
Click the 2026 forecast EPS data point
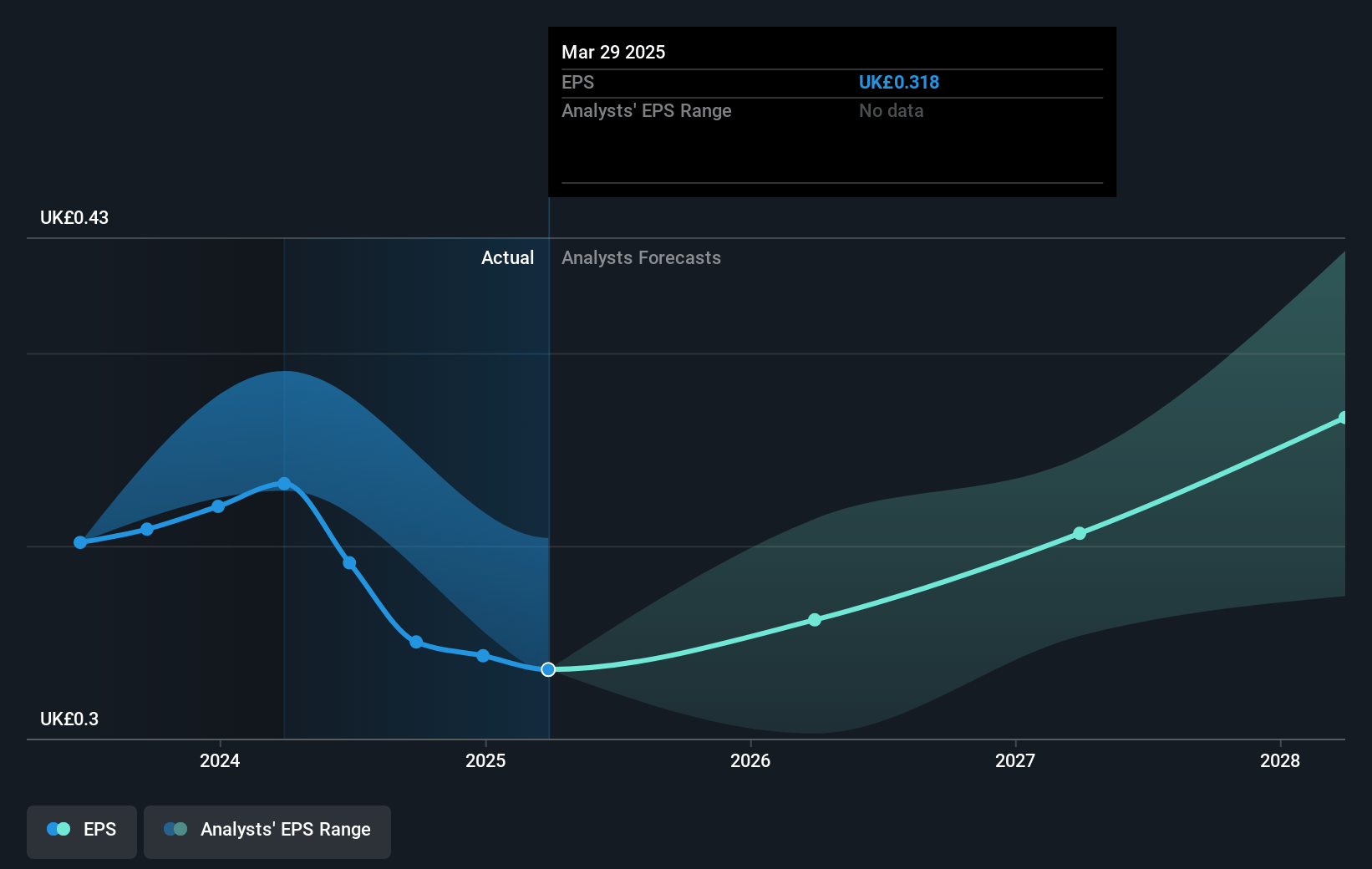(815, 620)
